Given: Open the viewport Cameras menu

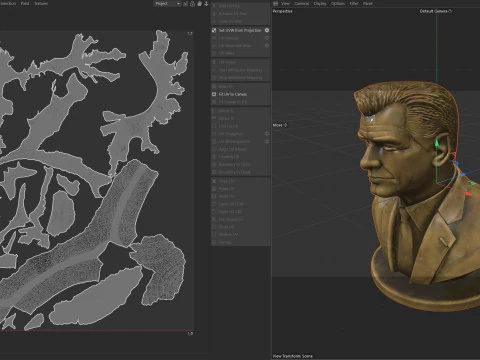Looking at the screenshot, I should pyautogui.click(x=302, y=3).
